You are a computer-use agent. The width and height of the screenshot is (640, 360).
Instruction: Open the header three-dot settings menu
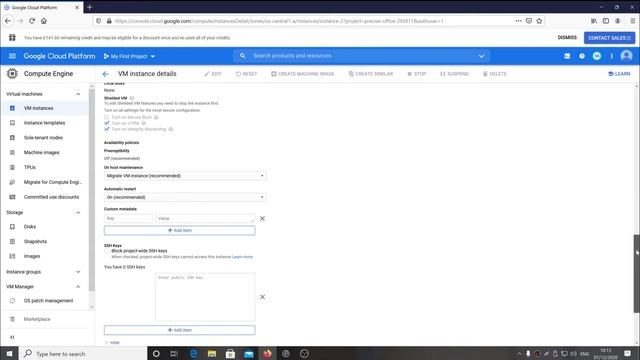[x=611, y=56]
